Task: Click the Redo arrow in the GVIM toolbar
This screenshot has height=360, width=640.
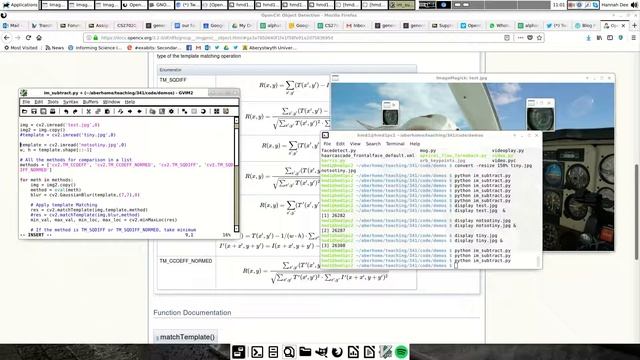Action: point(75,111)
